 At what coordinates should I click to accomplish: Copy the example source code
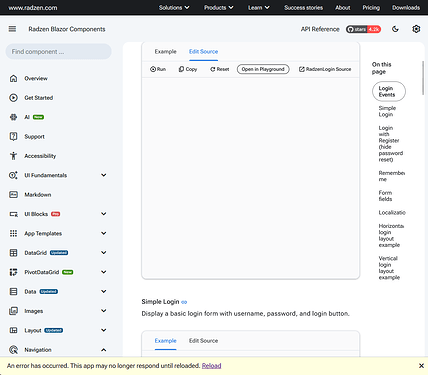pos(188,69)
